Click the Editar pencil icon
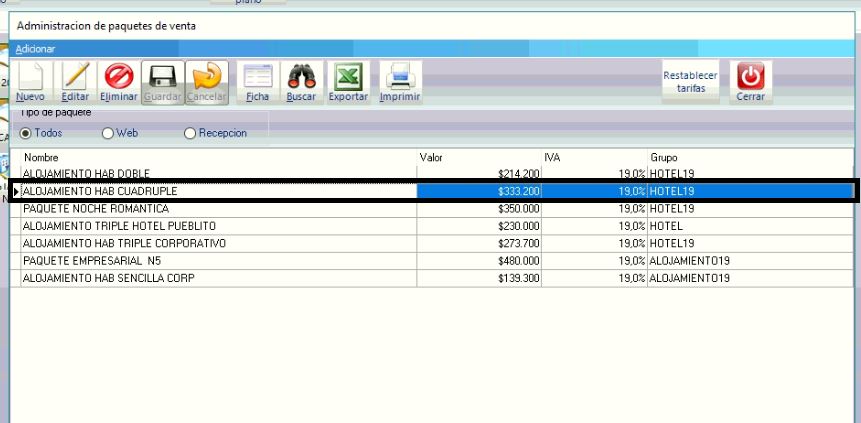The image size is (861, 423). (75, 78)
